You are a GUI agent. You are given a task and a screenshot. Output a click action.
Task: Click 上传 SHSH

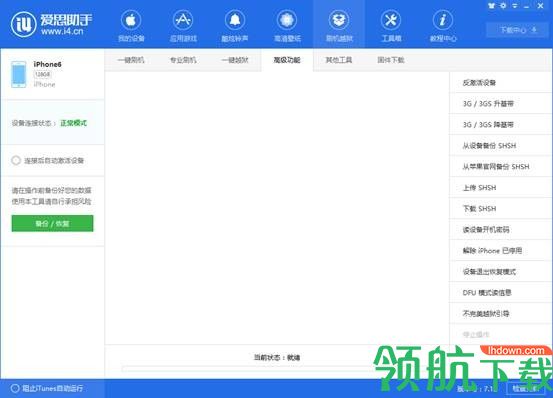(501, 188)
